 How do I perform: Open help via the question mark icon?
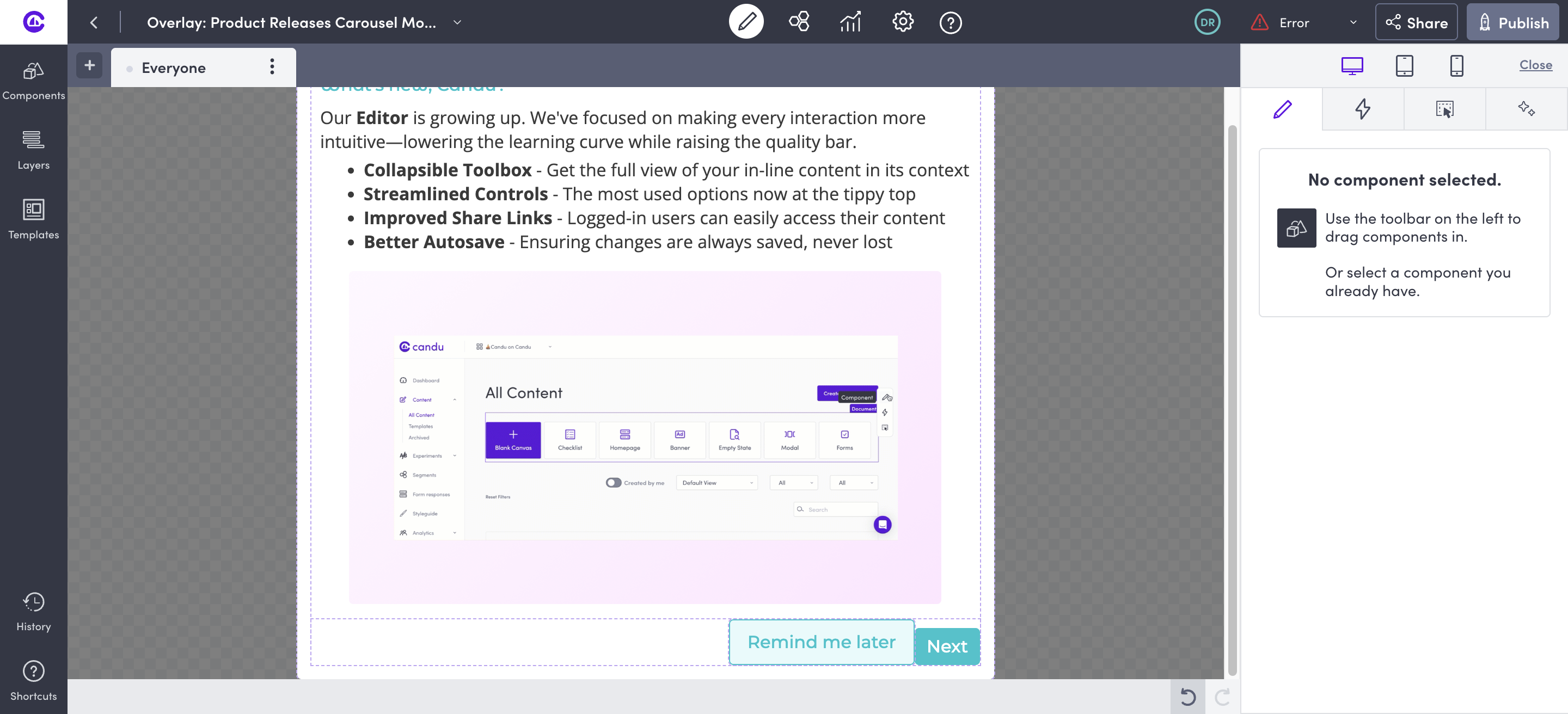click(x=950, y=22)
